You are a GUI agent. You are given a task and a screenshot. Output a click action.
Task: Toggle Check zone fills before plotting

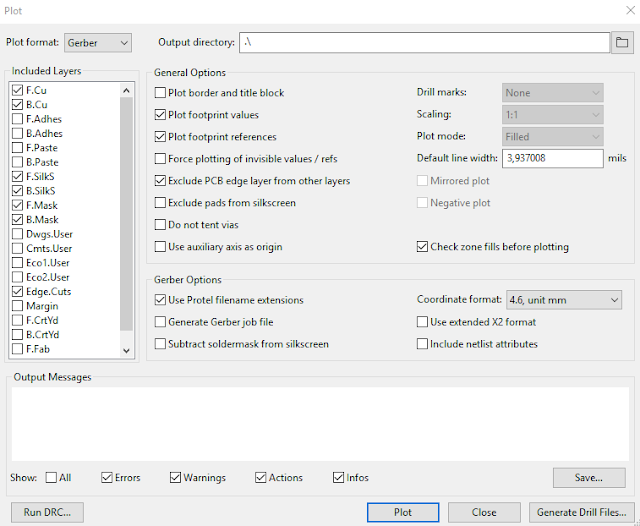(422, 247)
